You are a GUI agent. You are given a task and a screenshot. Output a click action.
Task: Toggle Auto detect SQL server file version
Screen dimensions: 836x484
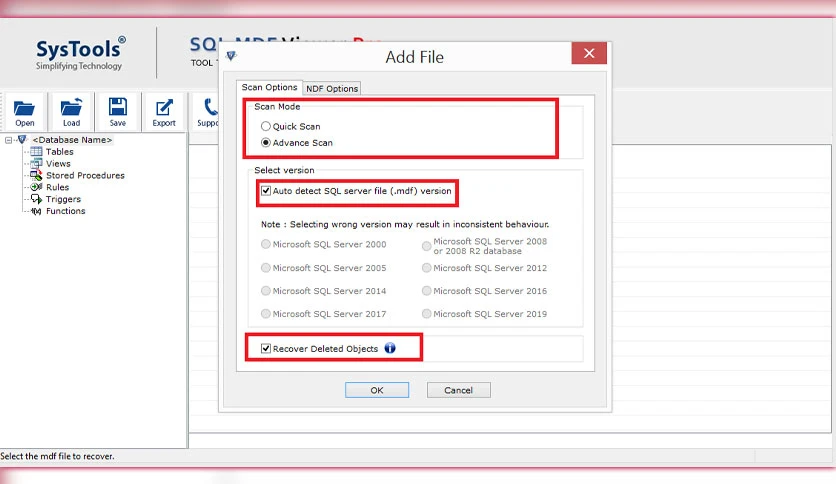point(266,191)
